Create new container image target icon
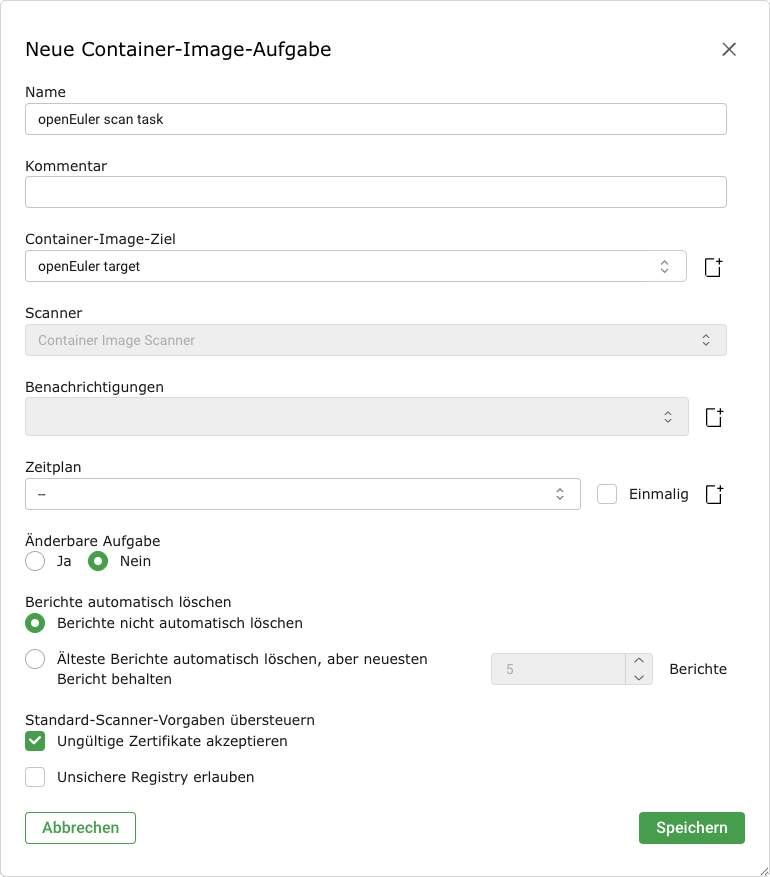This screenshot has width=770, height=877. click(713, 267)
